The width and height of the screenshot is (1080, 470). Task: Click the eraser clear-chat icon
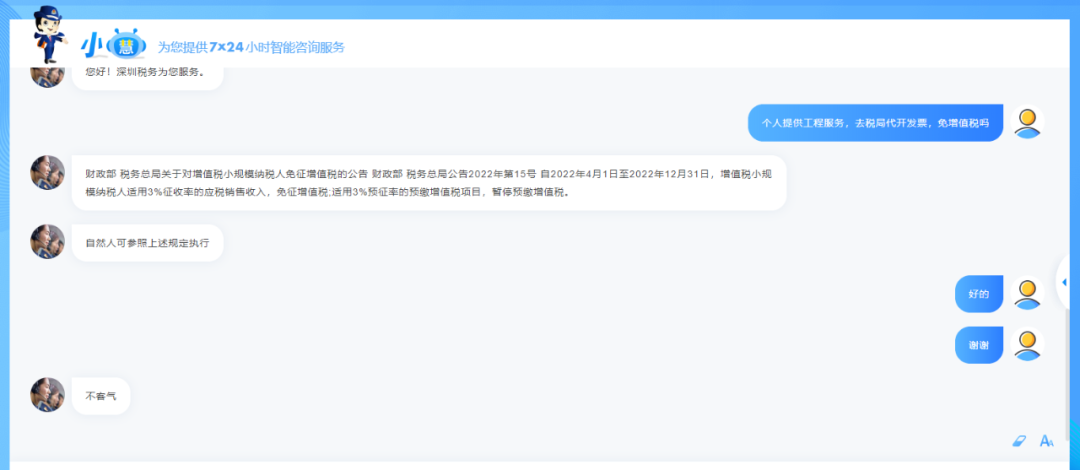[1019, 441]
